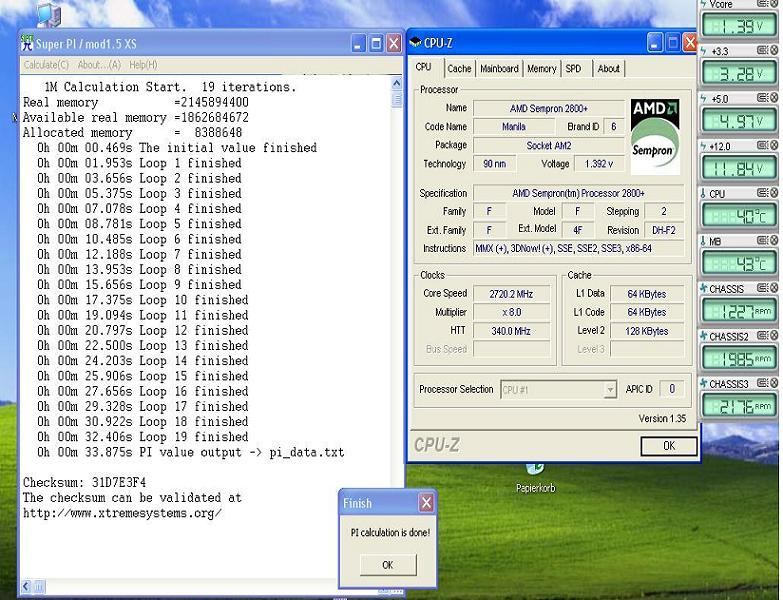Image resolution: width=783 pixels, height=600 pixels.
Task: Click the Code Name Manila field
Action: click(514, 127)
